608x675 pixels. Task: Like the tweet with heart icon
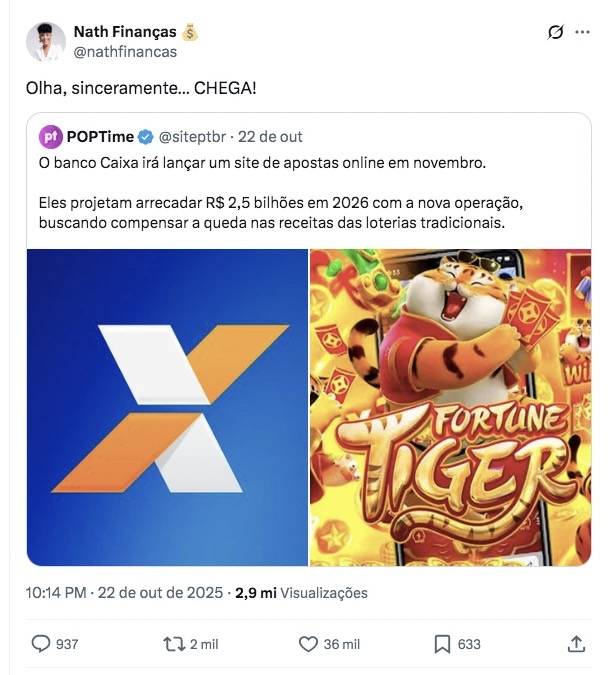[306, 644]
